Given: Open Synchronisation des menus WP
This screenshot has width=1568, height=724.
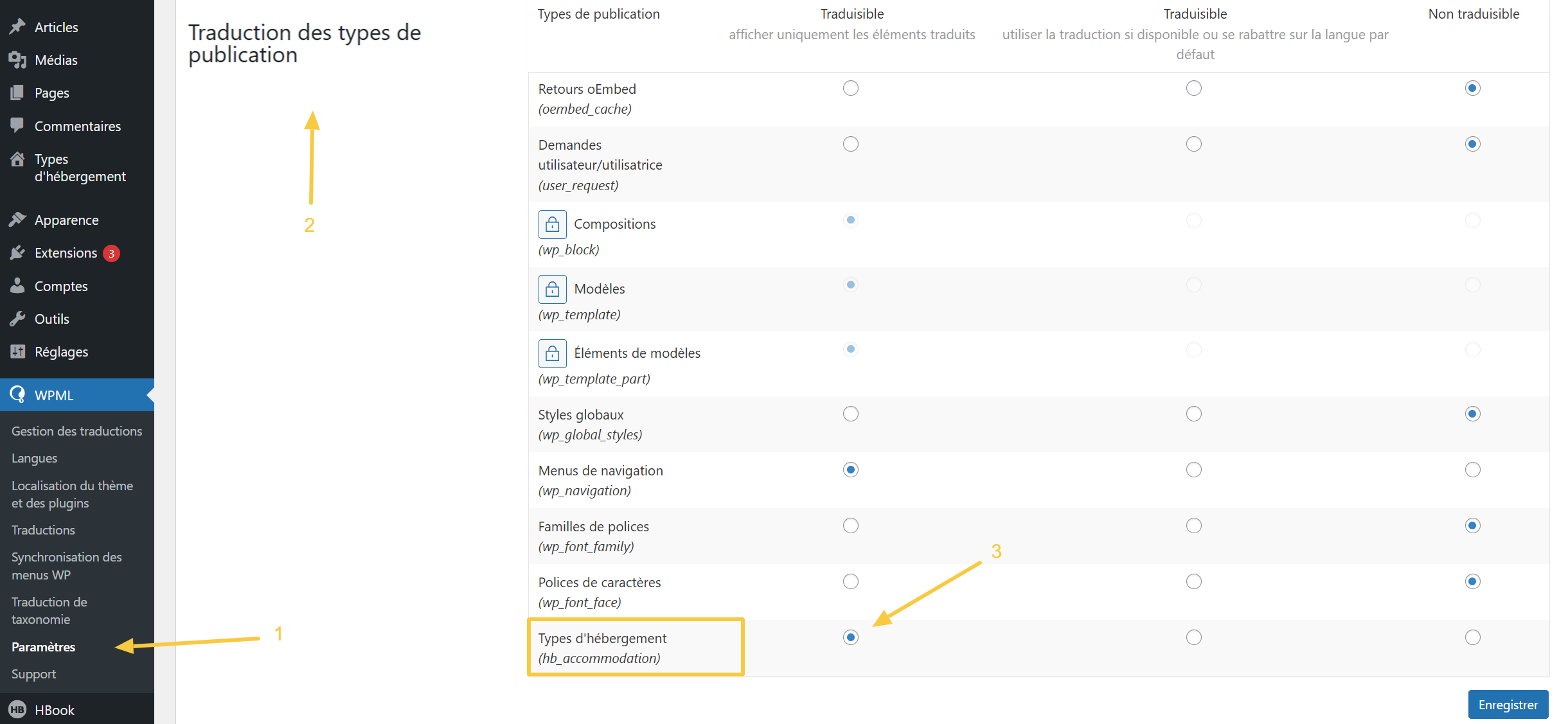Looking at the screenshot, I should click(66, 565).
